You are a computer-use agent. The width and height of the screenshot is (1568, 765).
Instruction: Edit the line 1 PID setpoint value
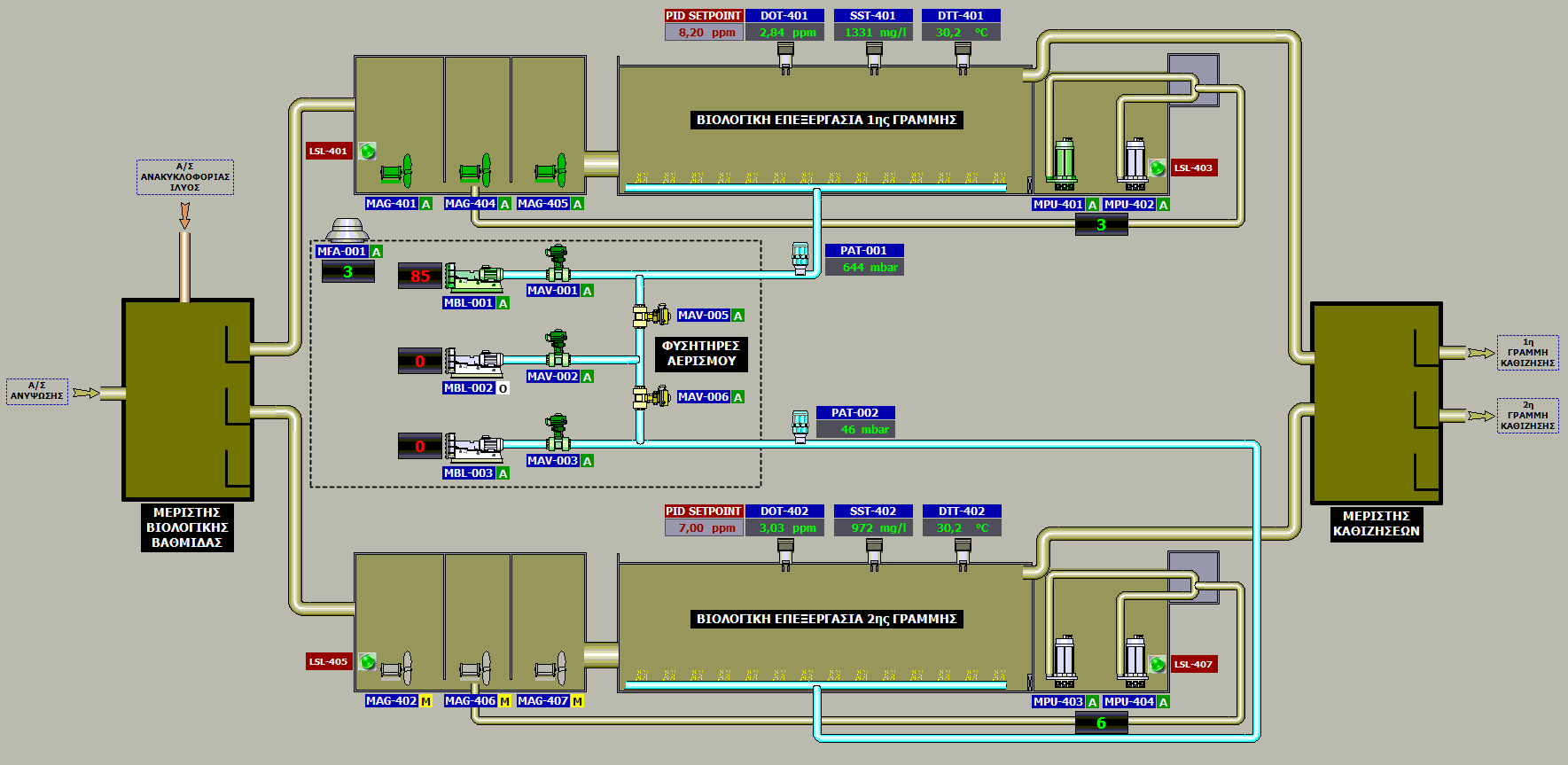tap(704, 33)
